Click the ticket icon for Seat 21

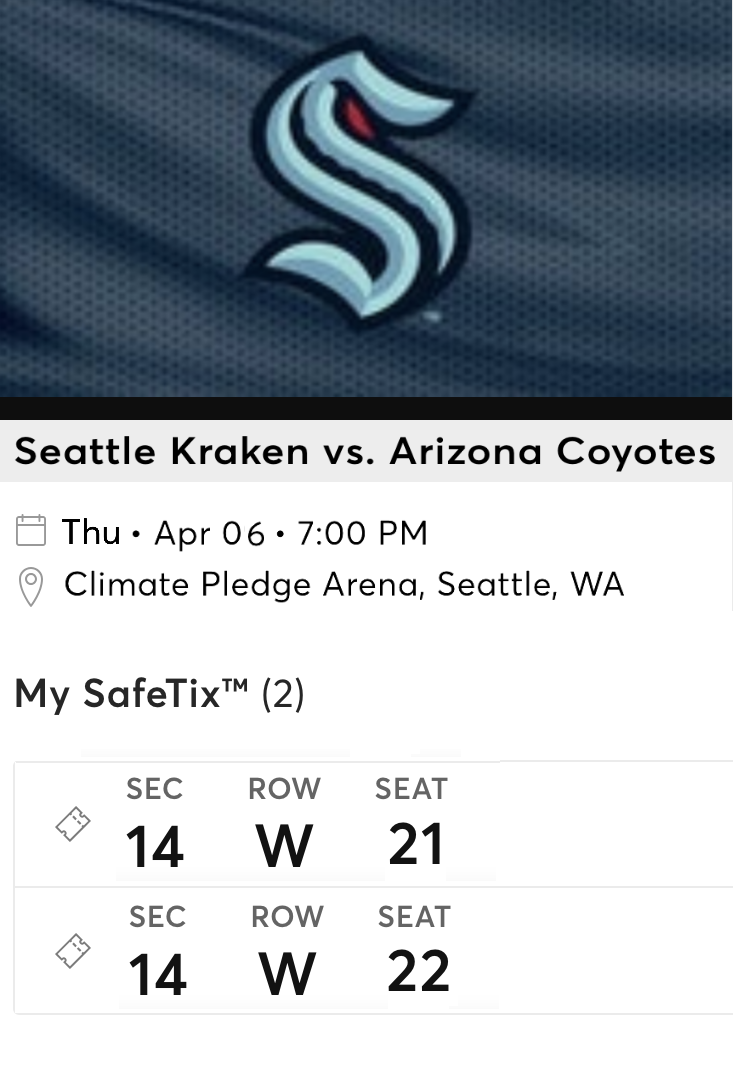pos(71,822)
